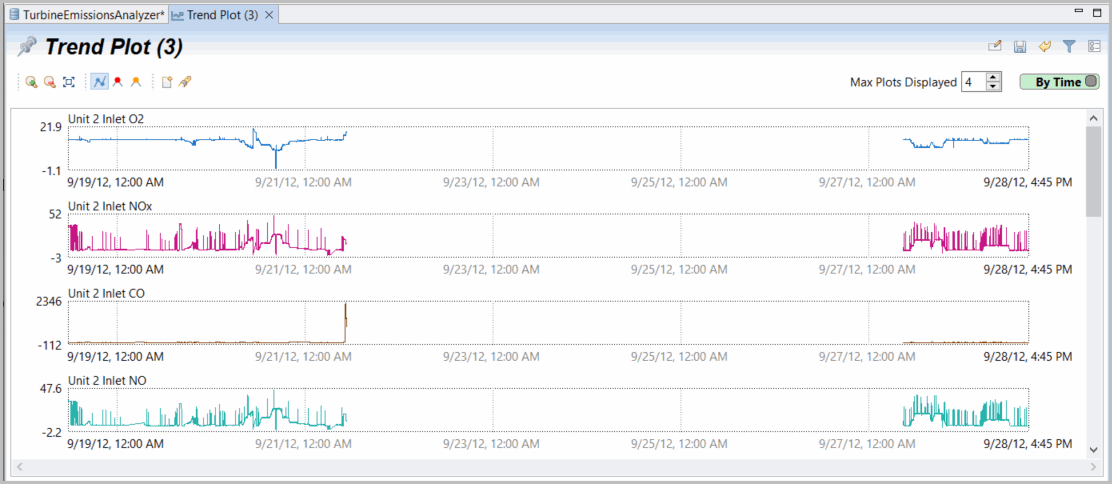Close the Trend Plot (3) tab
This screenshot has width=1112, height=484.
pos(269,15)
